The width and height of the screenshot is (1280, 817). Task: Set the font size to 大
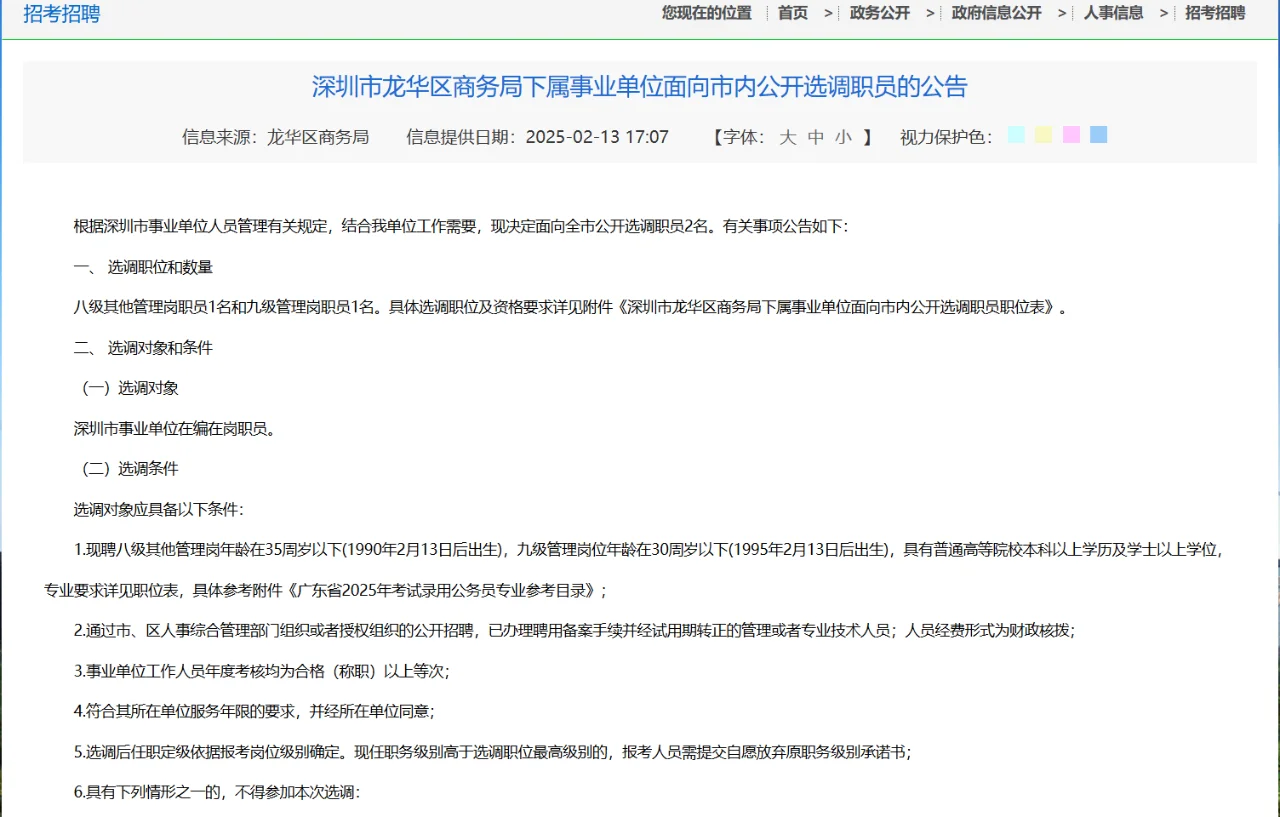pos(786,136)
